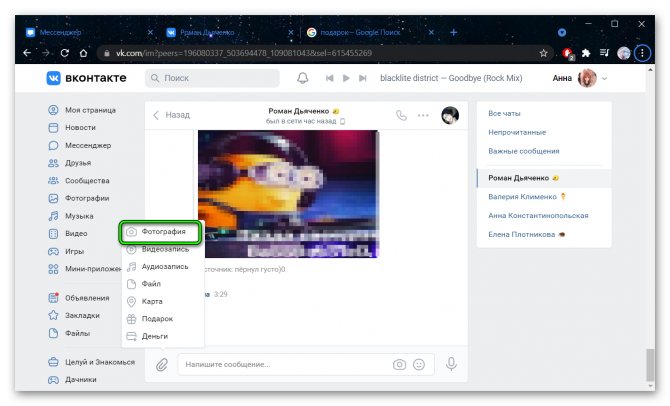Image resolution: width=670 pixels, height=406 pixels.
Task: Show Важные сообщения filter
Action: [x=523, y=151]
